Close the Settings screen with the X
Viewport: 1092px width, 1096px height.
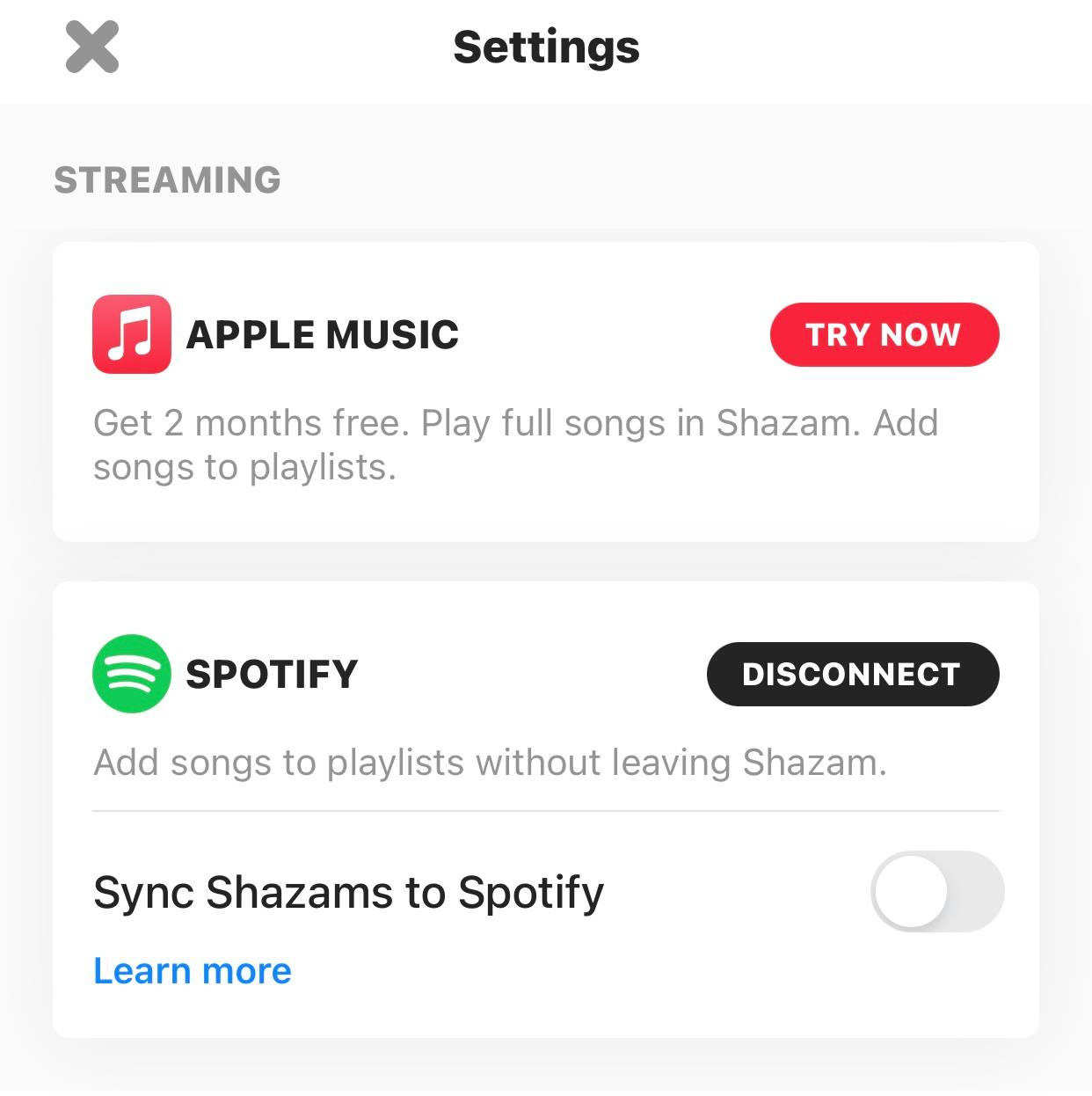pos(92,47)
